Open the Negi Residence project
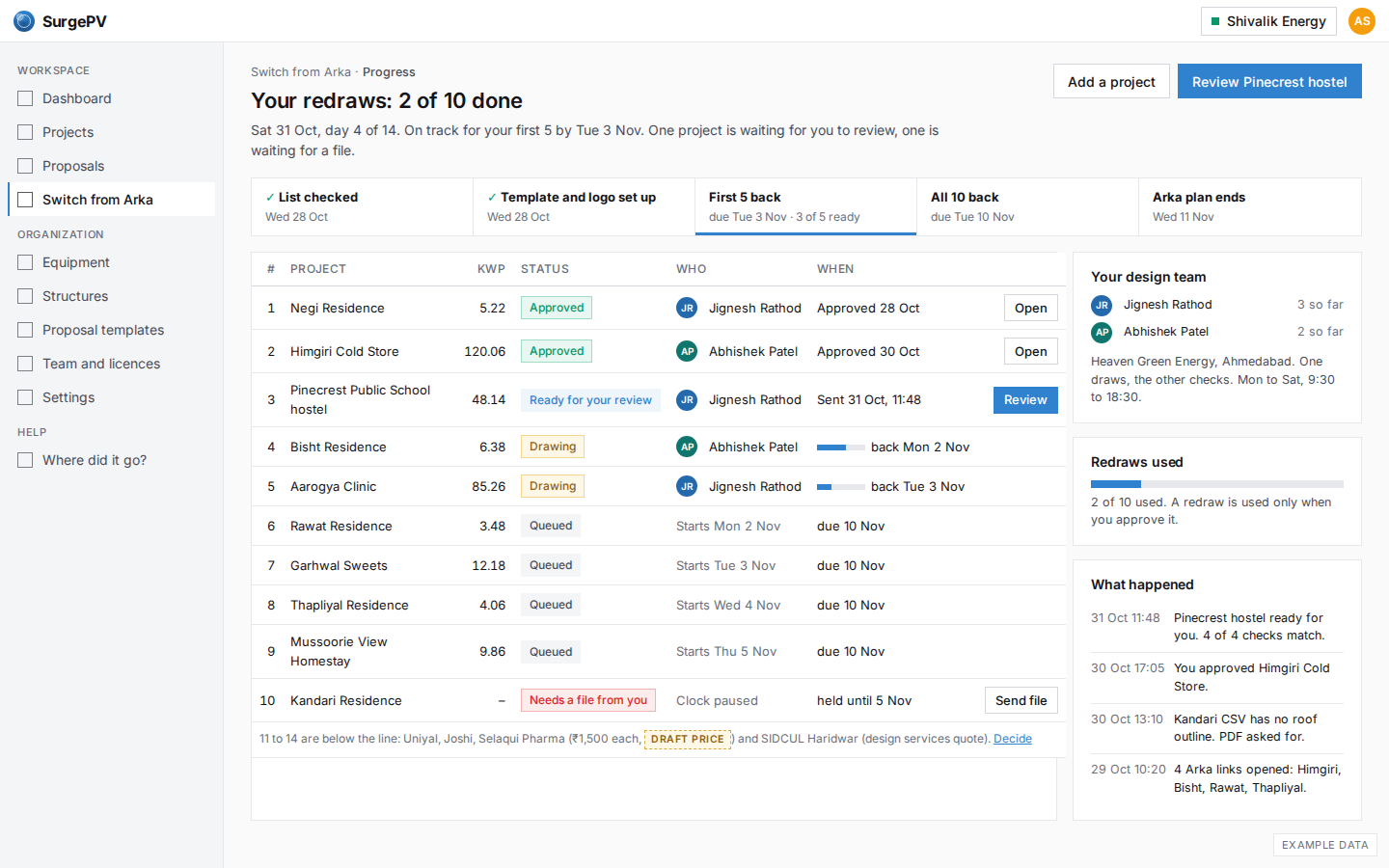Image resolution: width=1389 pixels, height=868 pixels. [x=1030, y=308]
